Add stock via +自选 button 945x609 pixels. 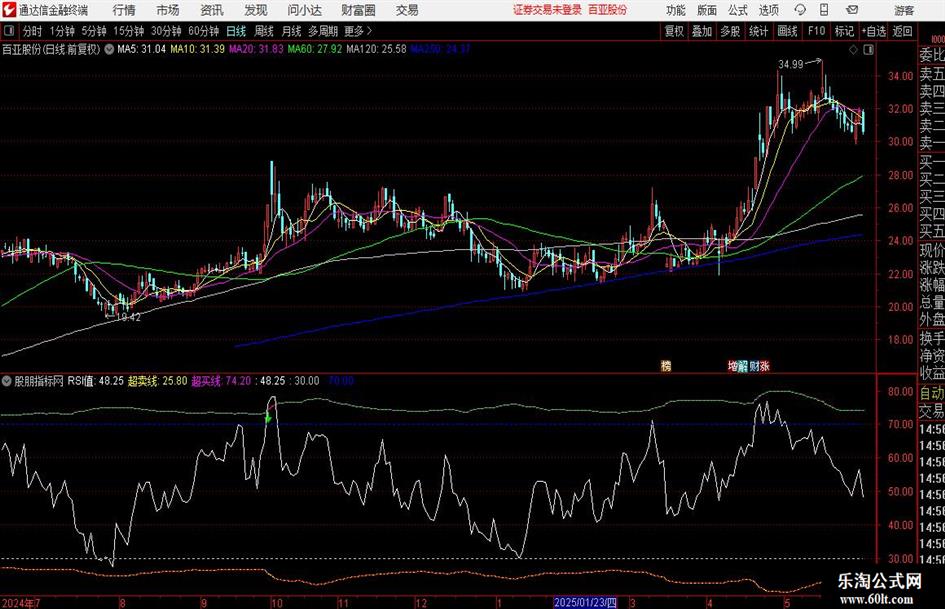click(x=874, y=31)
